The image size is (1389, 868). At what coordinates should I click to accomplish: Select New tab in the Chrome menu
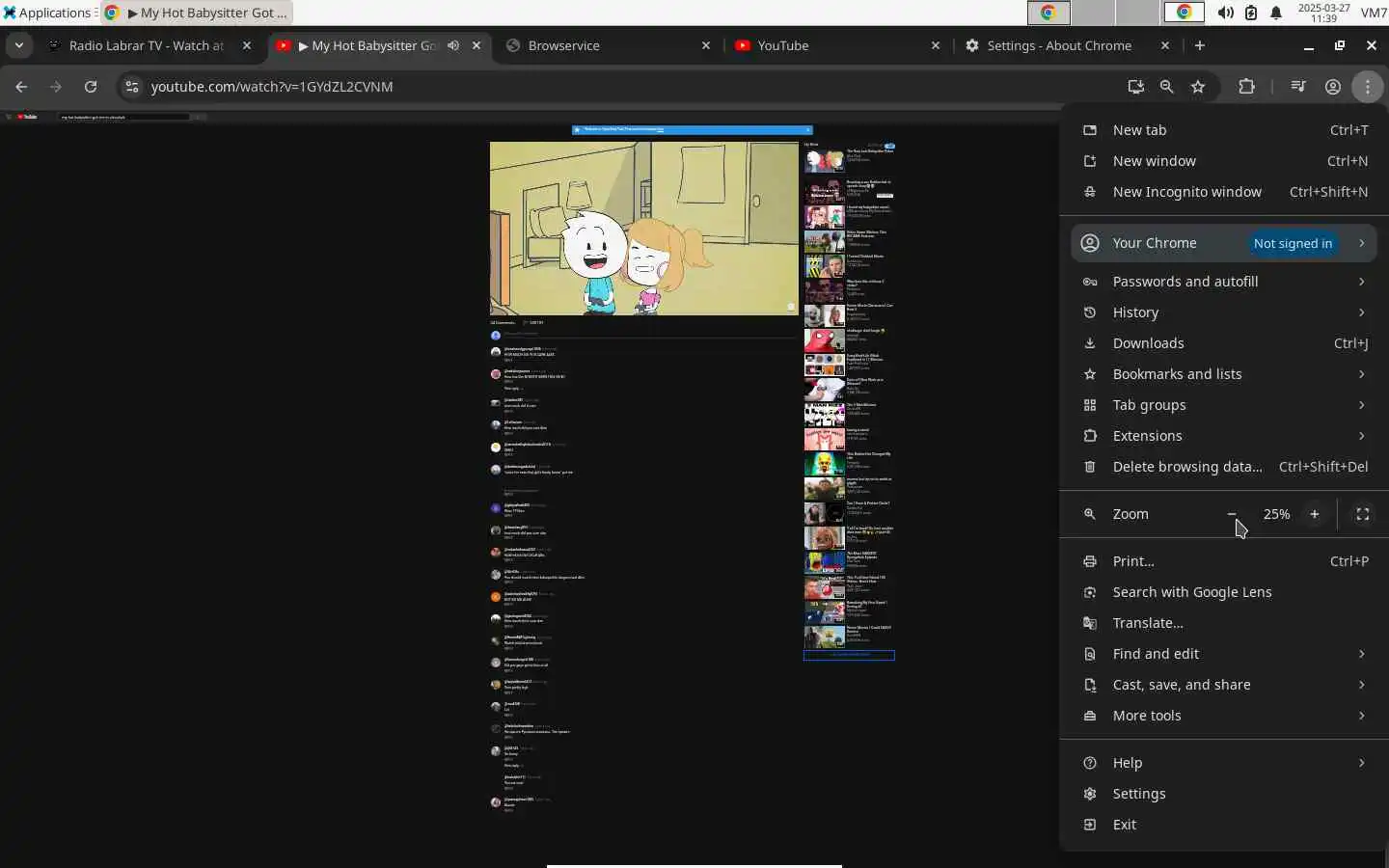coord(1224,130)
